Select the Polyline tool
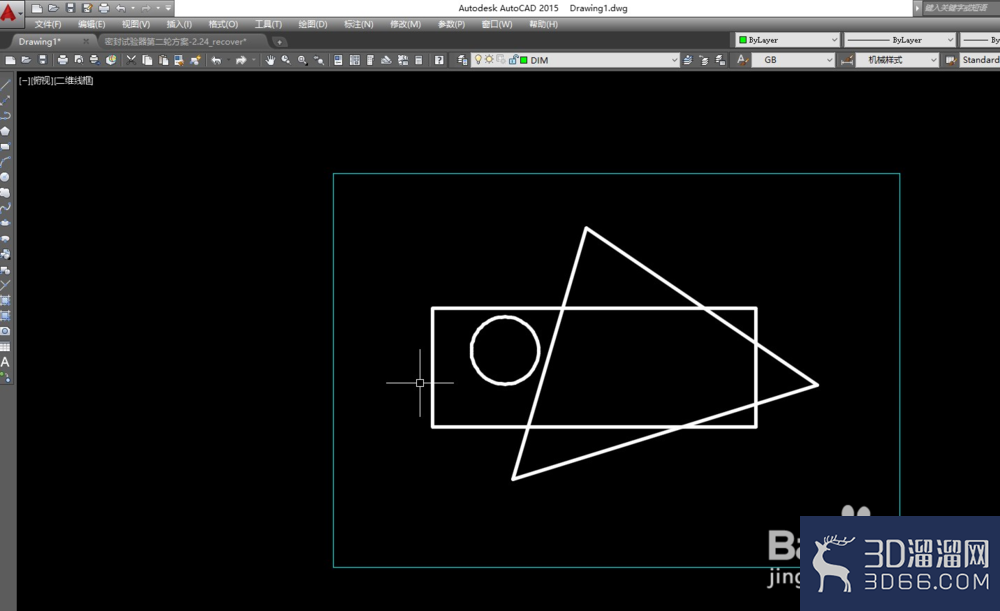 [5, 115]
